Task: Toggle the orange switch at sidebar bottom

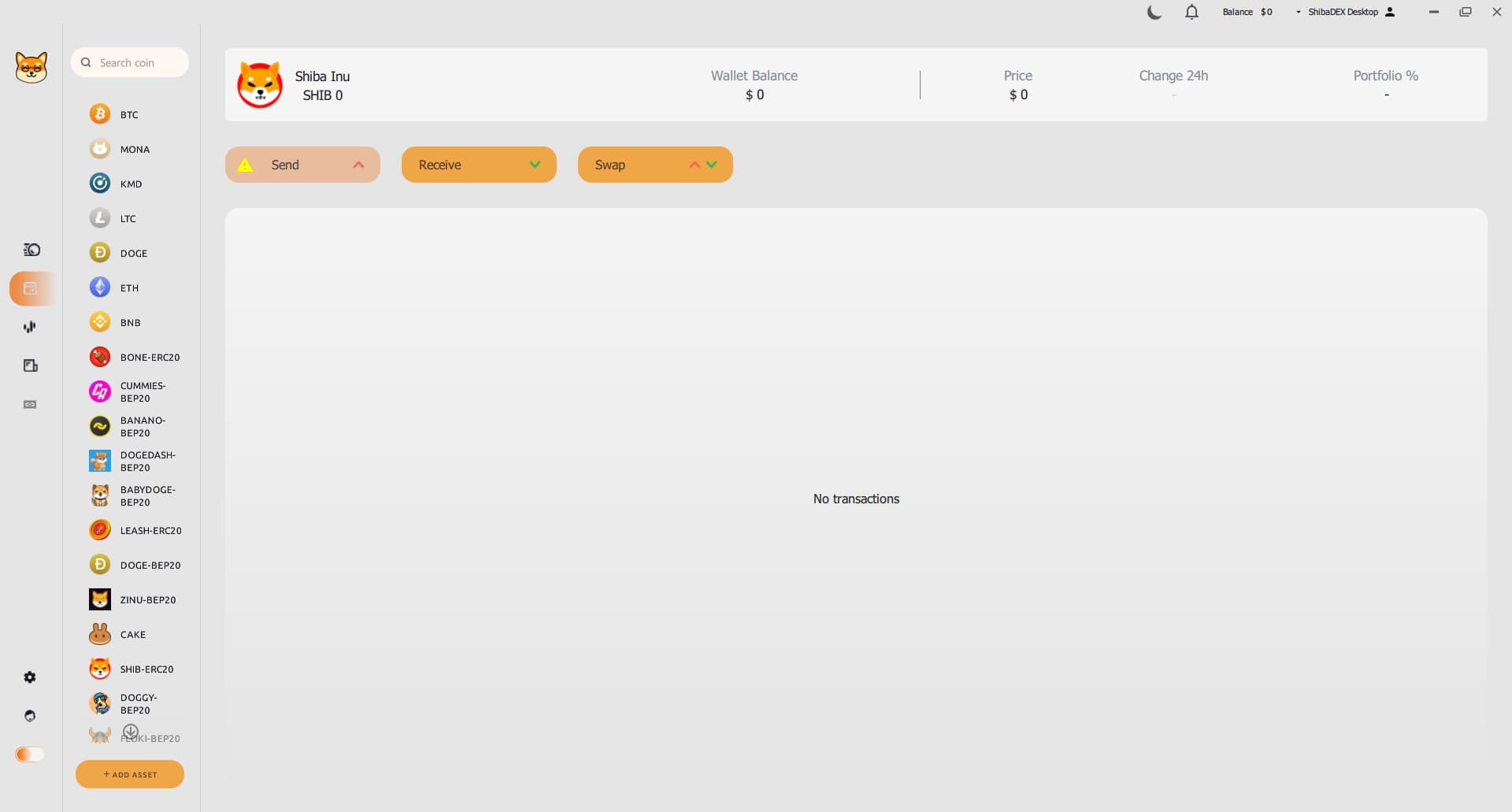Action: point(30,755)
